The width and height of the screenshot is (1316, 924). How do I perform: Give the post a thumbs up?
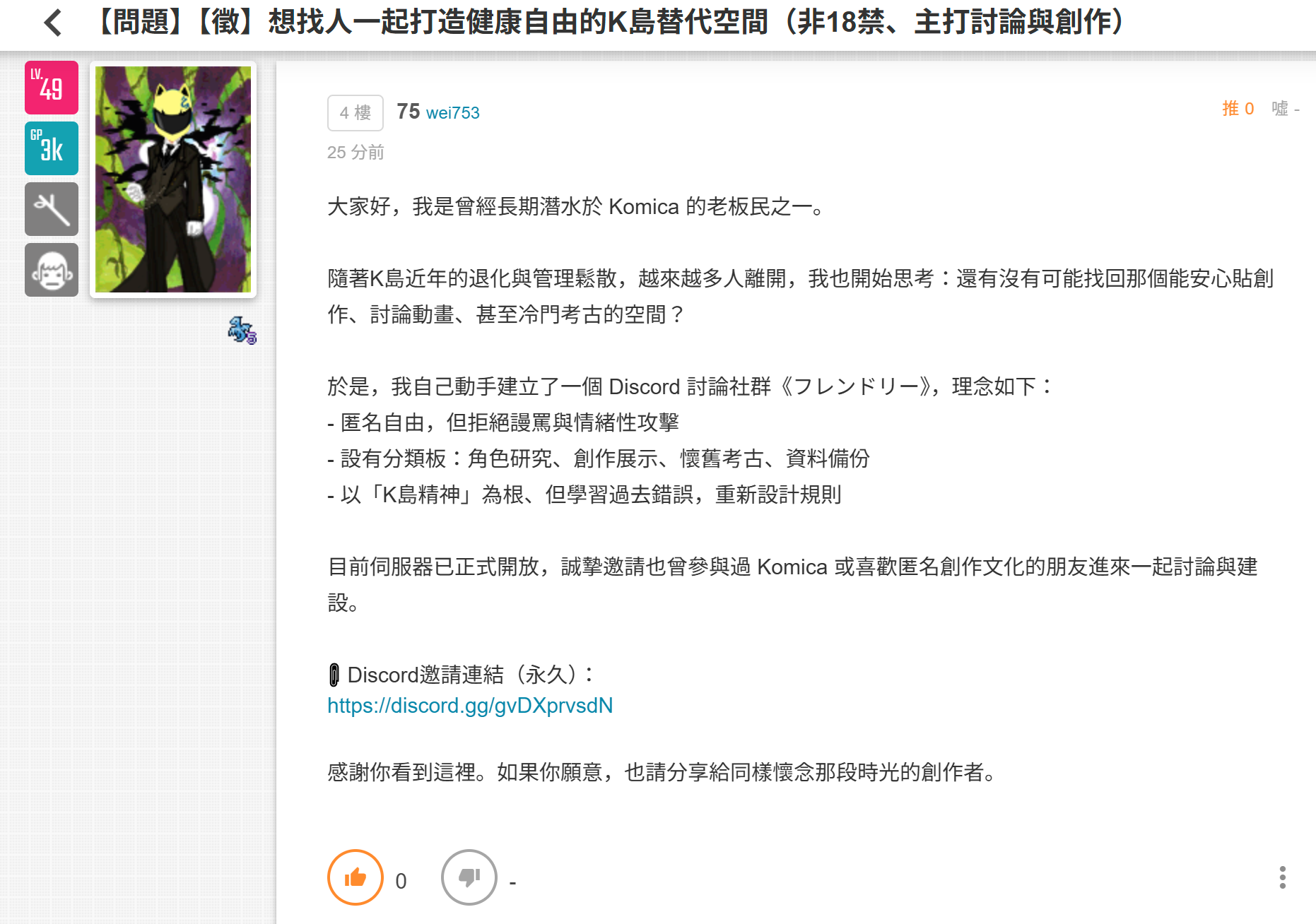pyautogui.click(x=356, y=877)
